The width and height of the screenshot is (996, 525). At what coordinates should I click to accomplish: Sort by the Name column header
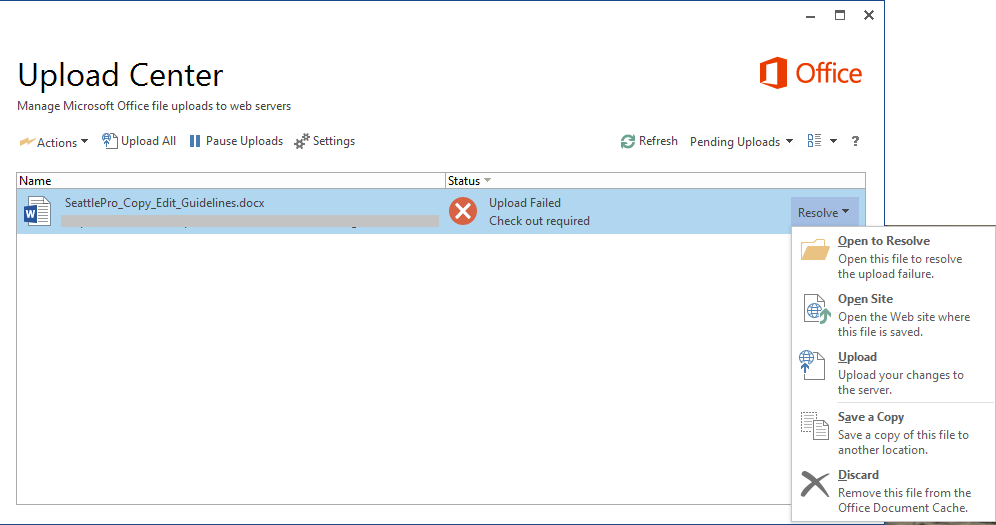pos(231,180)
